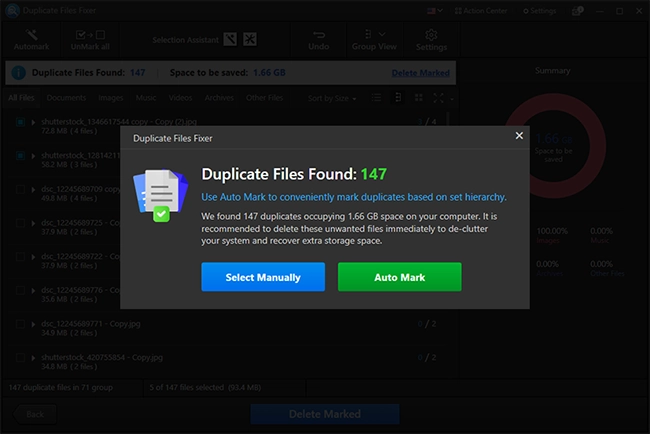Expand the shutterstock_12814211 file group

pos(33,156)
